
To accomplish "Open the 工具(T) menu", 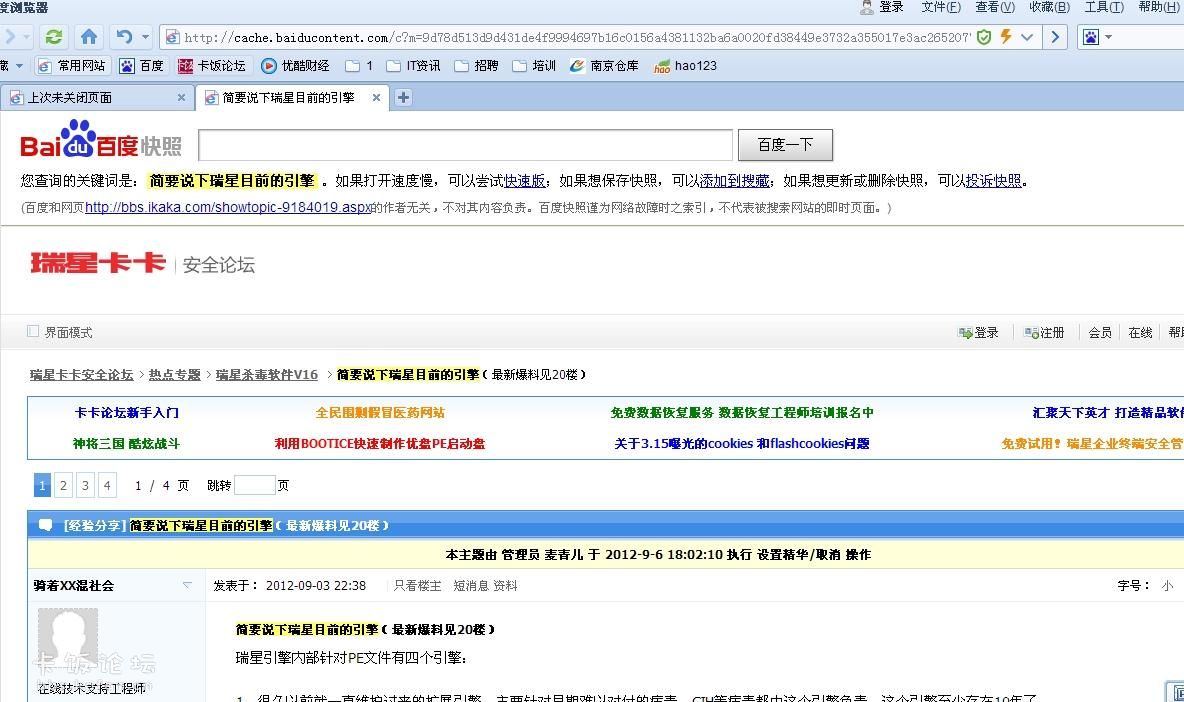I will click(x=1104, y=7).
